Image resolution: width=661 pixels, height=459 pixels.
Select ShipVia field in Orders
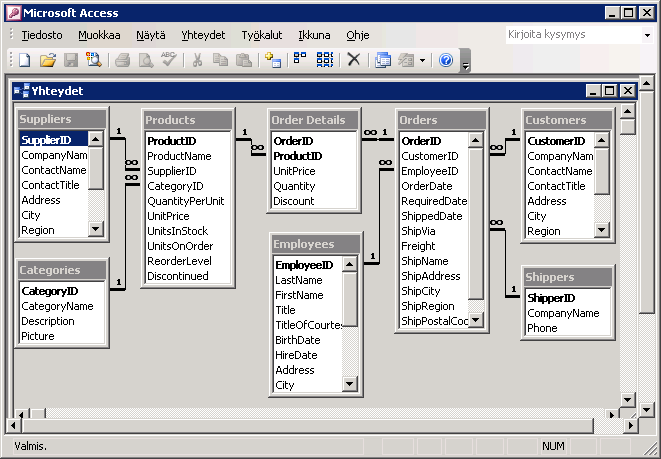(434, 231)
